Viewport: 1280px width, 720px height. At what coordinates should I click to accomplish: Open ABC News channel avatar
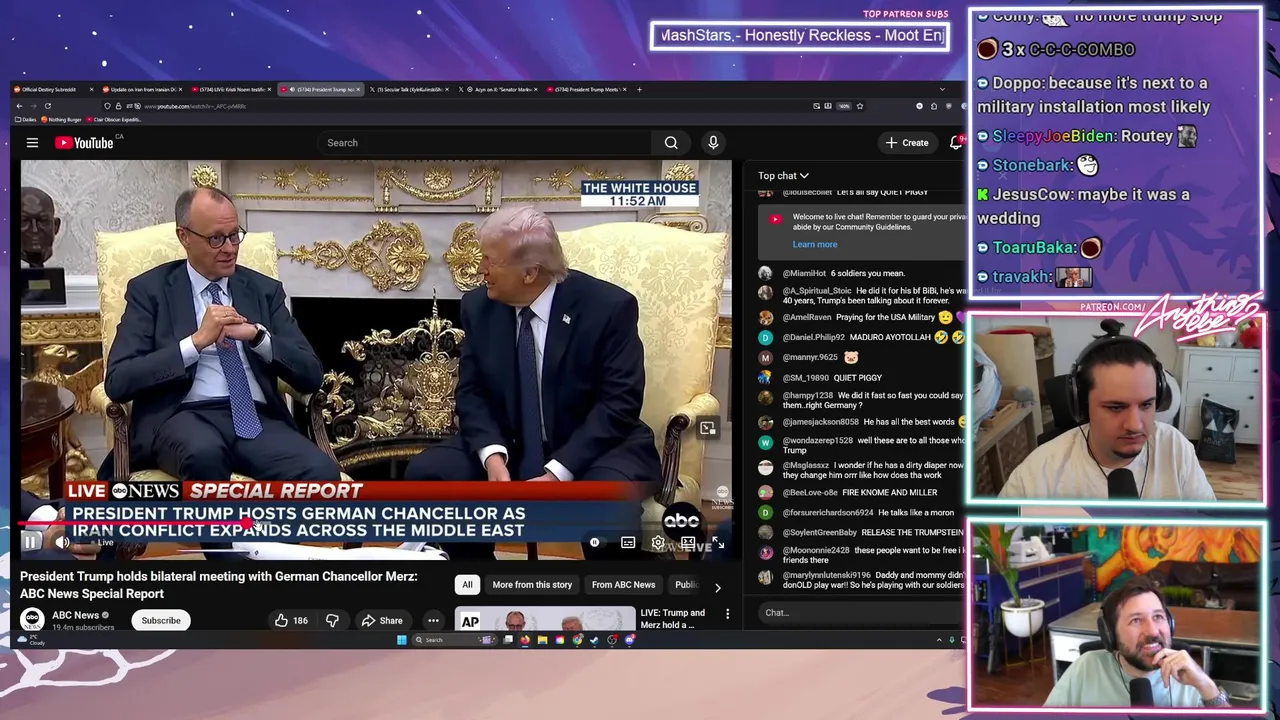[x=32, y=620]
